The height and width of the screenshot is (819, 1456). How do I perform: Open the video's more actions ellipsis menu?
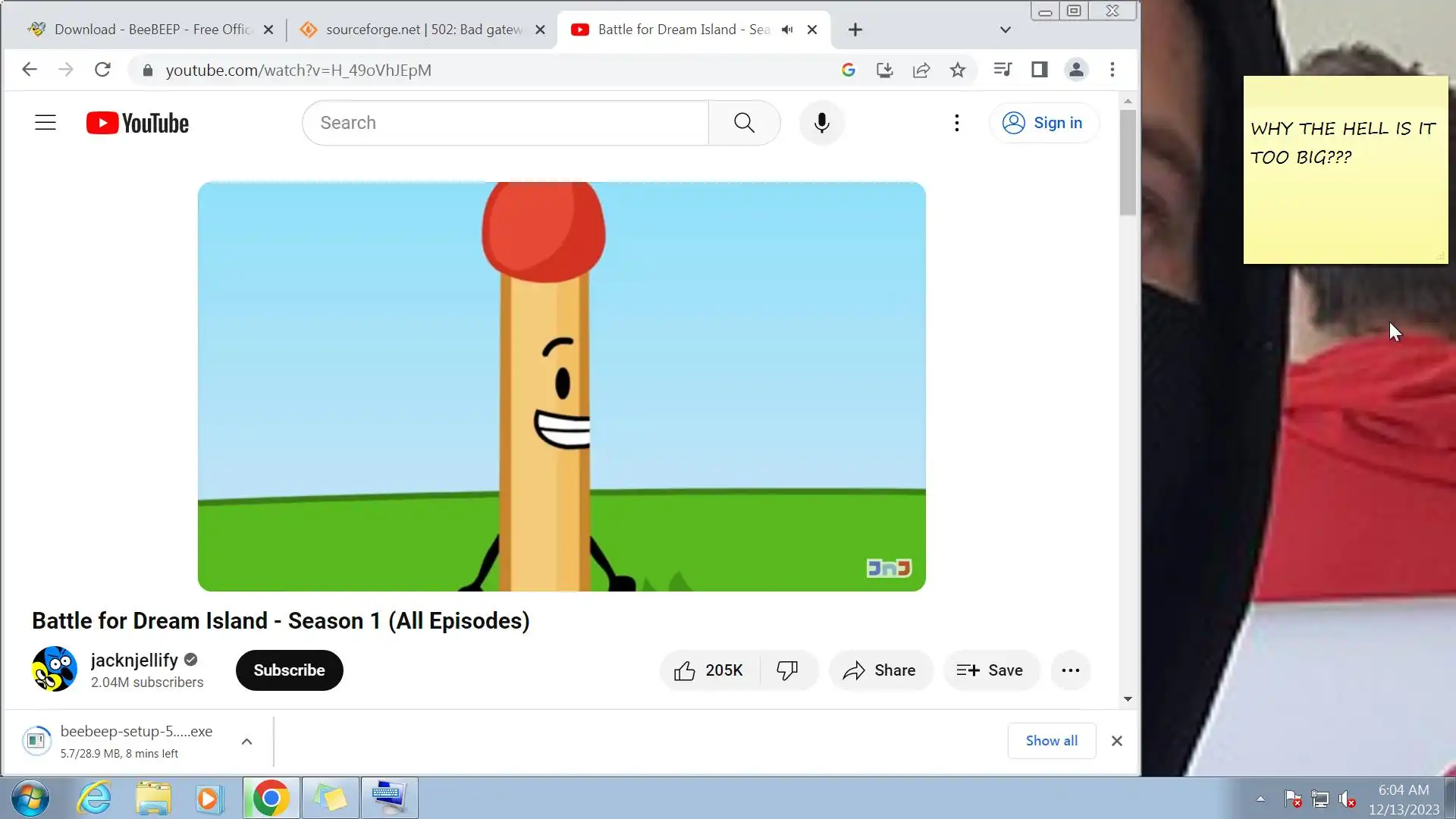point(1070,670)
